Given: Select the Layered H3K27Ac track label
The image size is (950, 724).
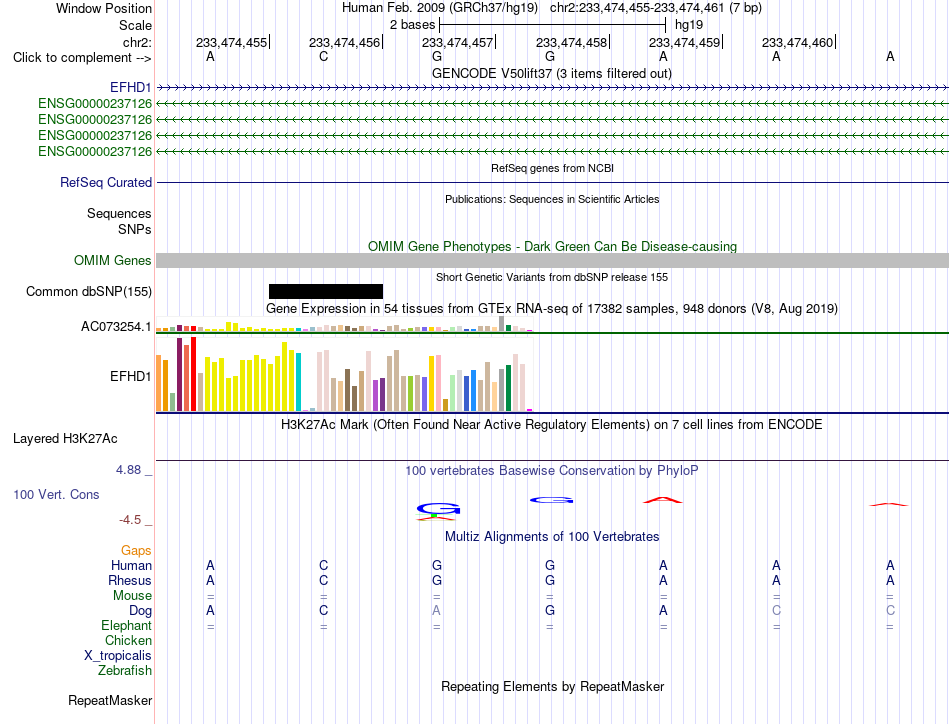Looking at the screenshot, I should [x=65, y=439].
